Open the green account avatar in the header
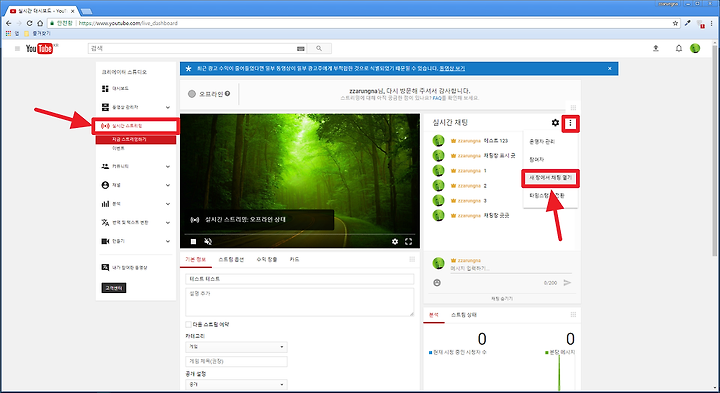 (695, 48)
